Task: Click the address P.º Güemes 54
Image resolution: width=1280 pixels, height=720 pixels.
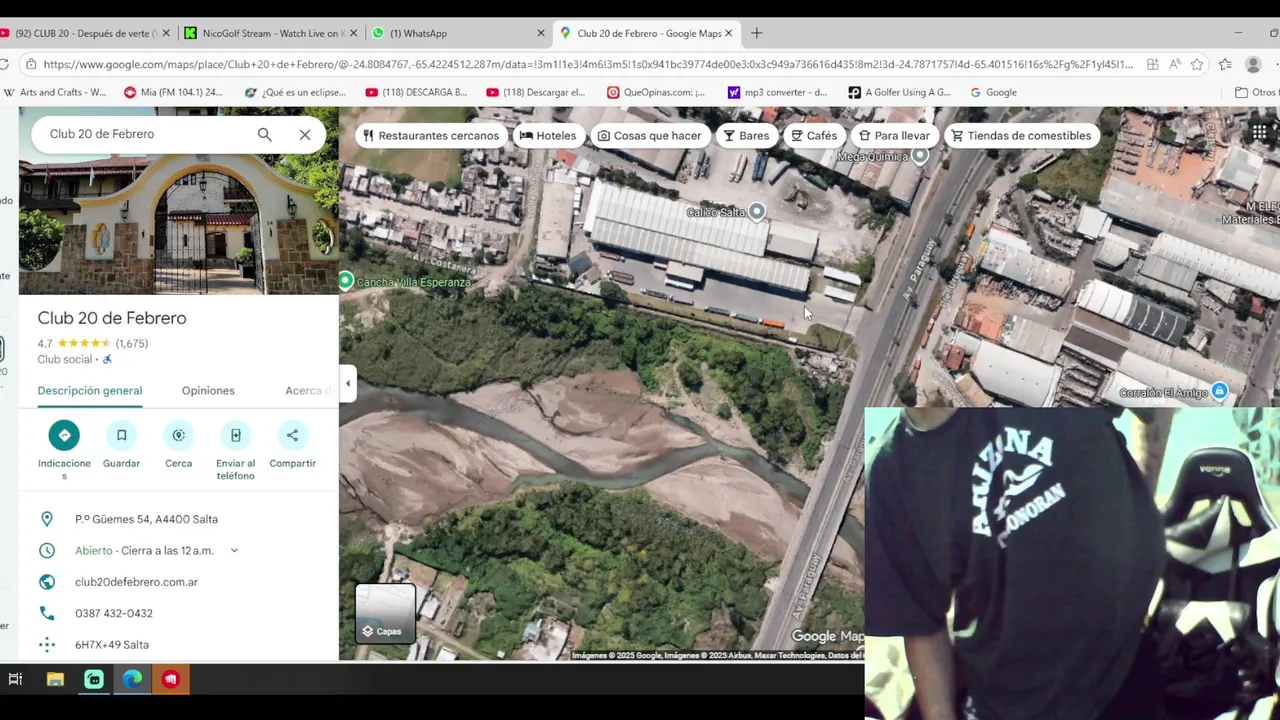Action: click(x=146, y=519)
